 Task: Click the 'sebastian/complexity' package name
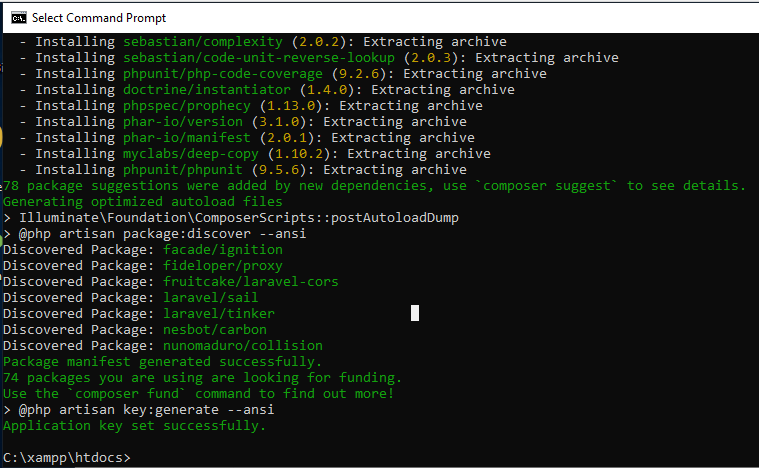(x=203, y=42)
